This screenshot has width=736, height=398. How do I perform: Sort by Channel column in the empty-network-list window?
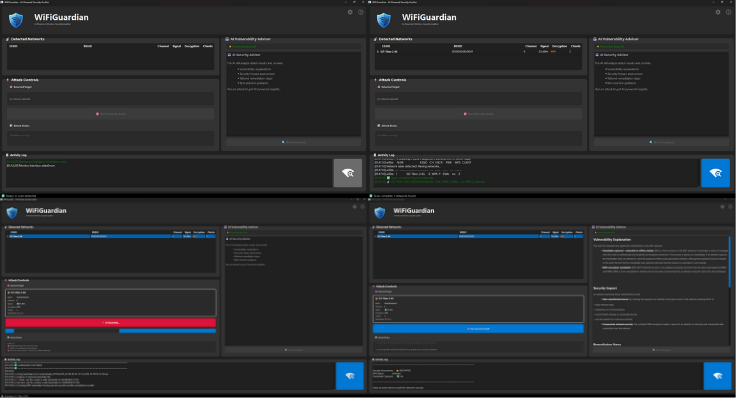click(163, 46)
